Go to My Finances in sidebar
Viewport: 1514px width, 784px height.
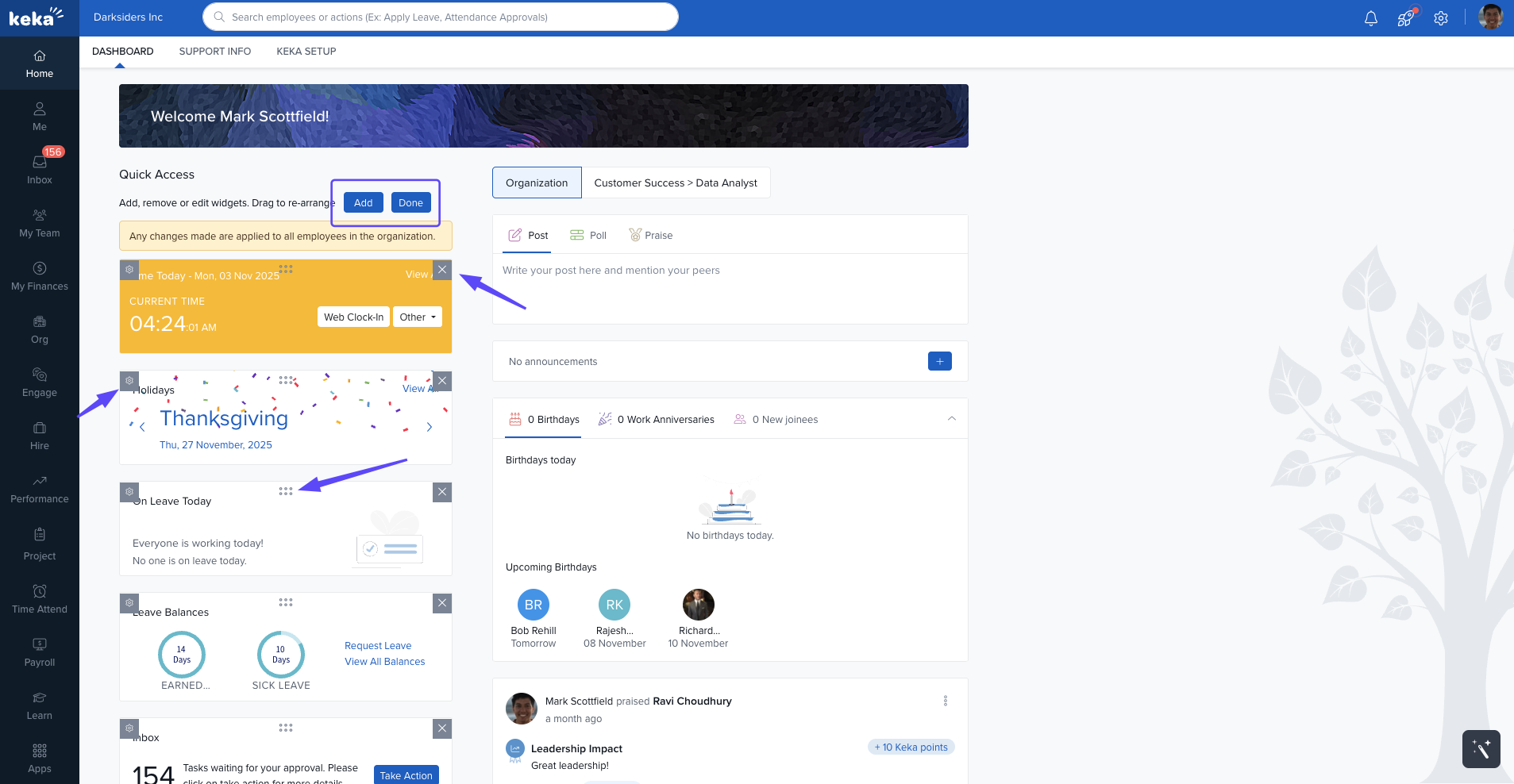point(40,275)
